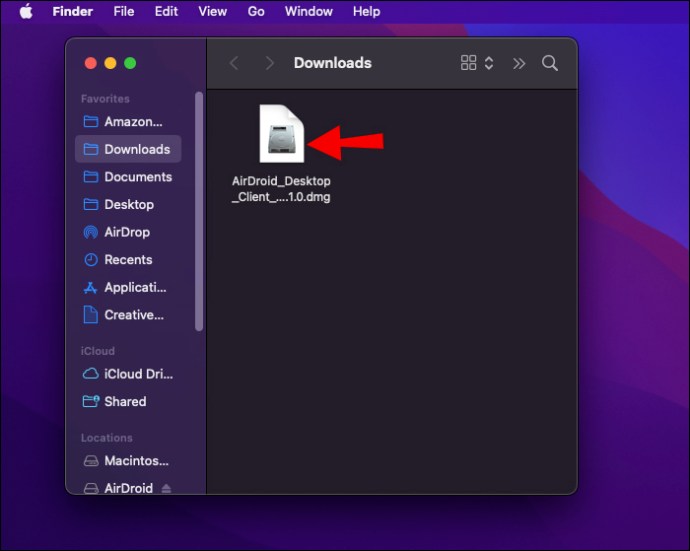Open Desktop in the sidebar

coord(128,205)
